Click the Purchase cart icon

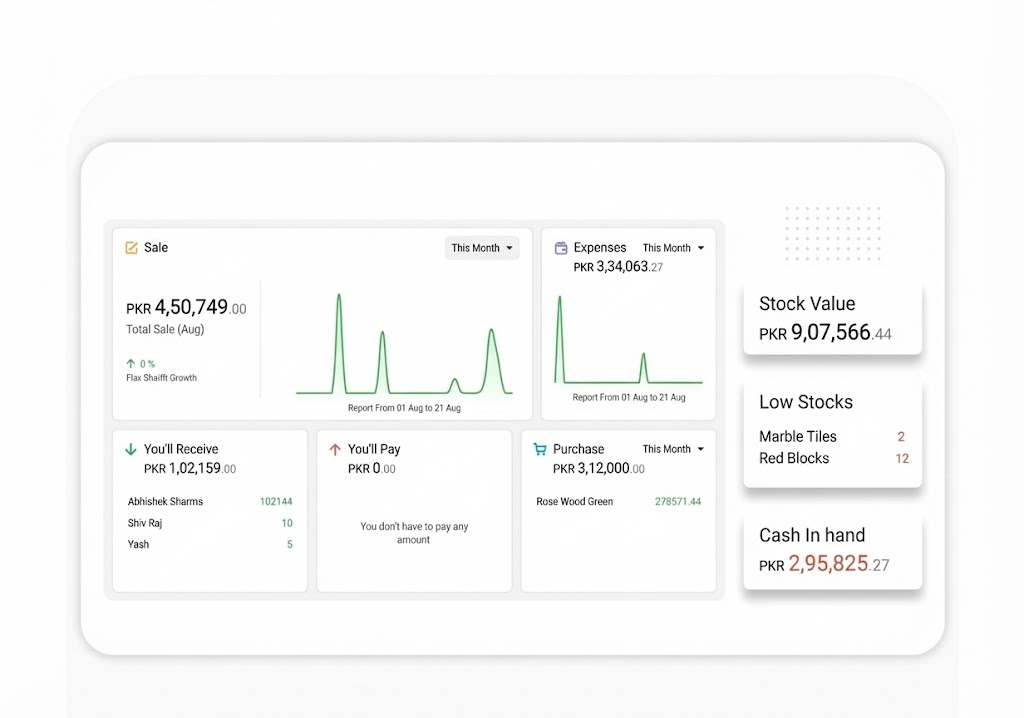tap(540, 450)
